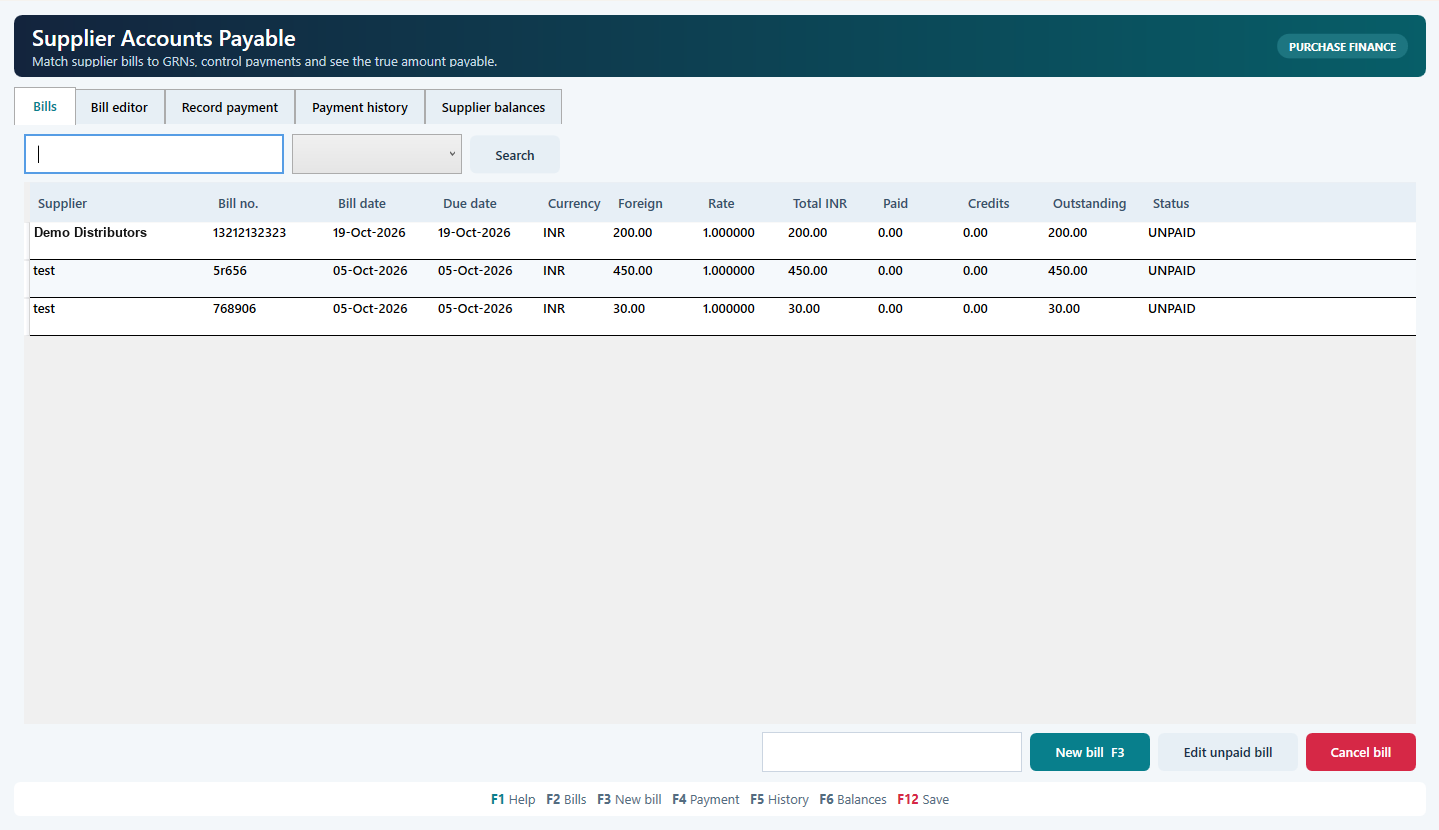
Task: Click the Due date column header
Action: (470, 203)
